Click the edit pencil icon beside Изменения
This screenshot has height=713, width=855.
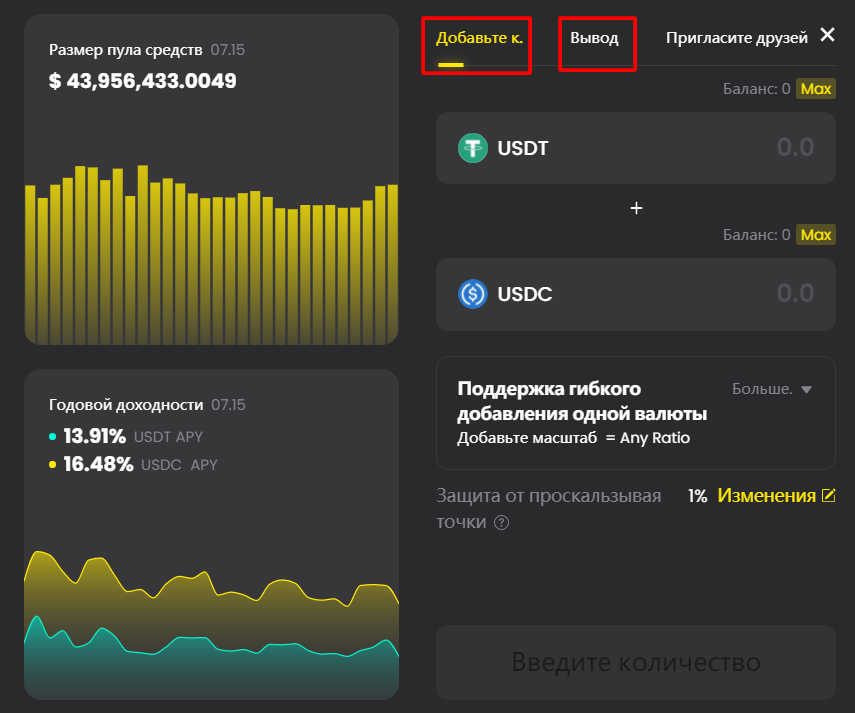tap(828, 496)
